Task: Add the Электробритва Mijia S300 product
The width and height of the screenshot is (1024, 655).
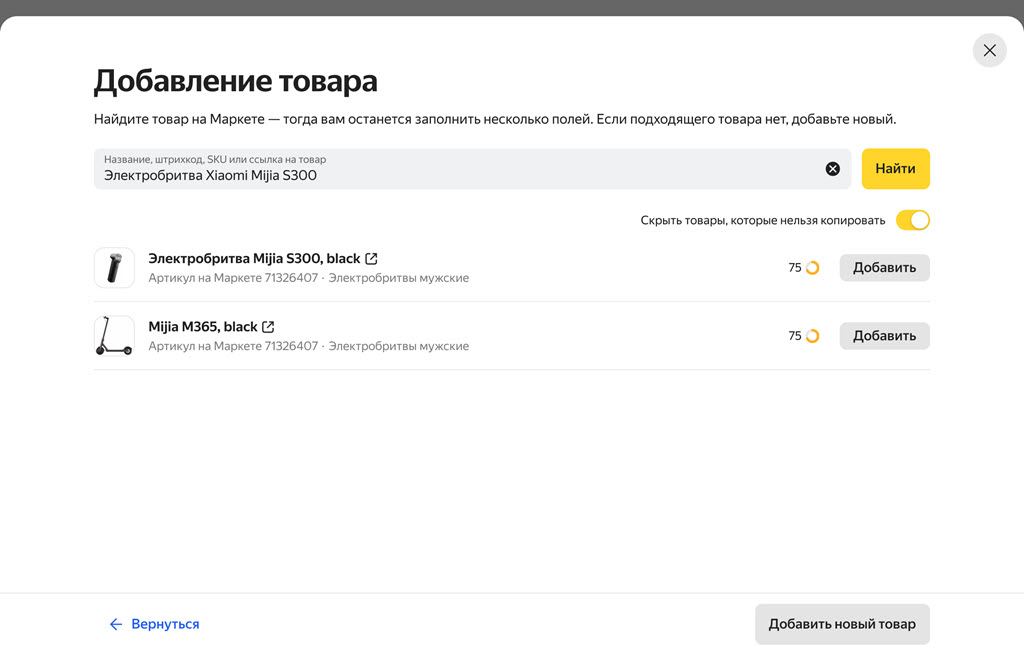Action: (884, 268)
